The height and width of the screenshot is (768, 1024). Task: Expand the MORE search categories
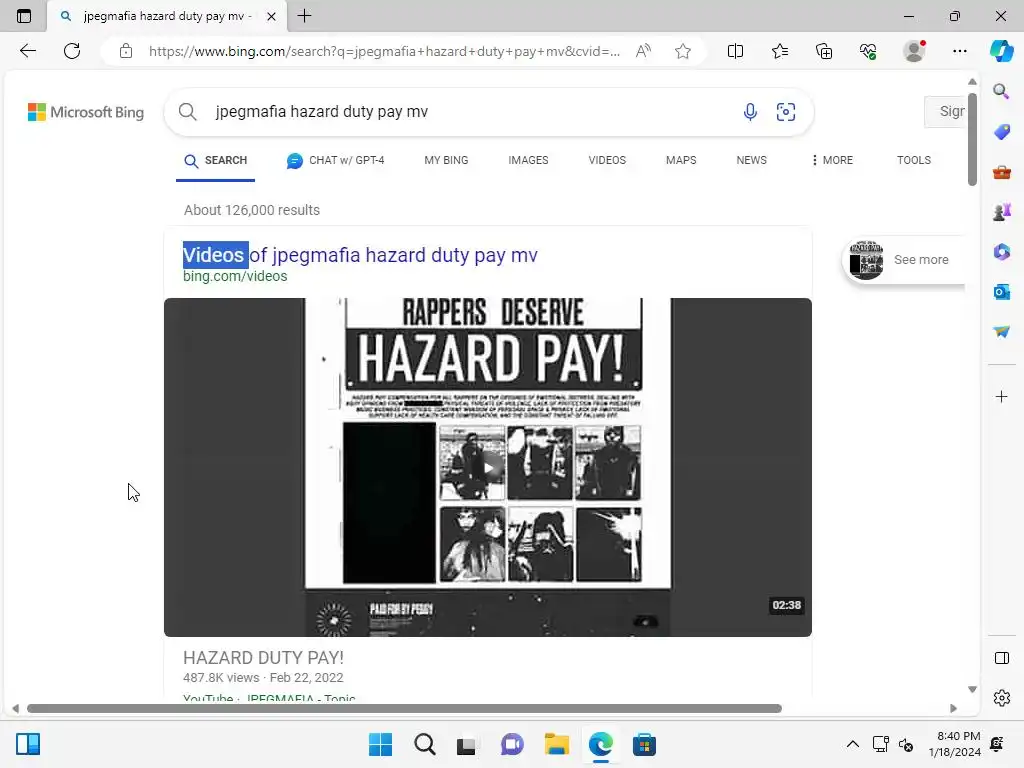pyautogui.click(x=832, y=161)
